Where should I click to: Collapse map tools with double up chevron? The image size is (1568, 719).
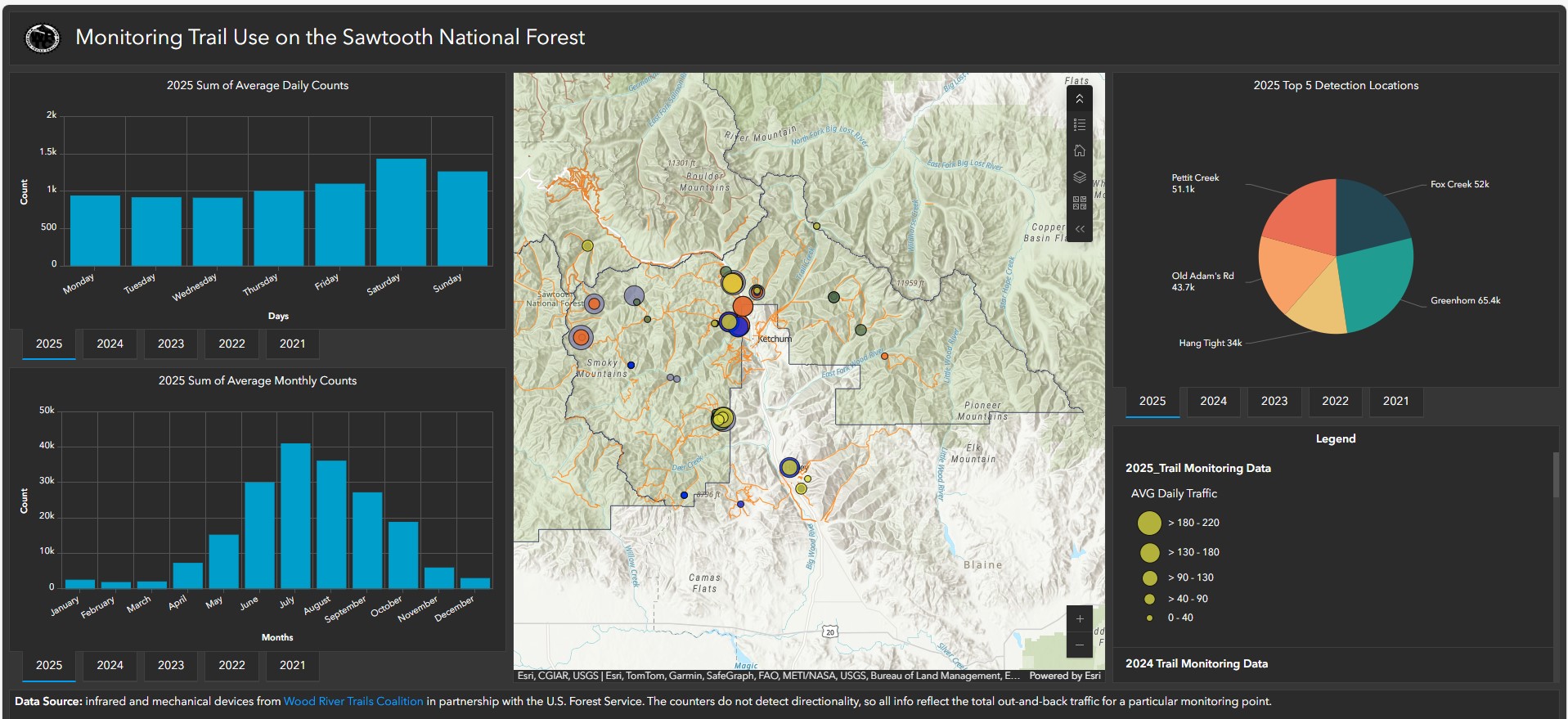click(1079, 99)
